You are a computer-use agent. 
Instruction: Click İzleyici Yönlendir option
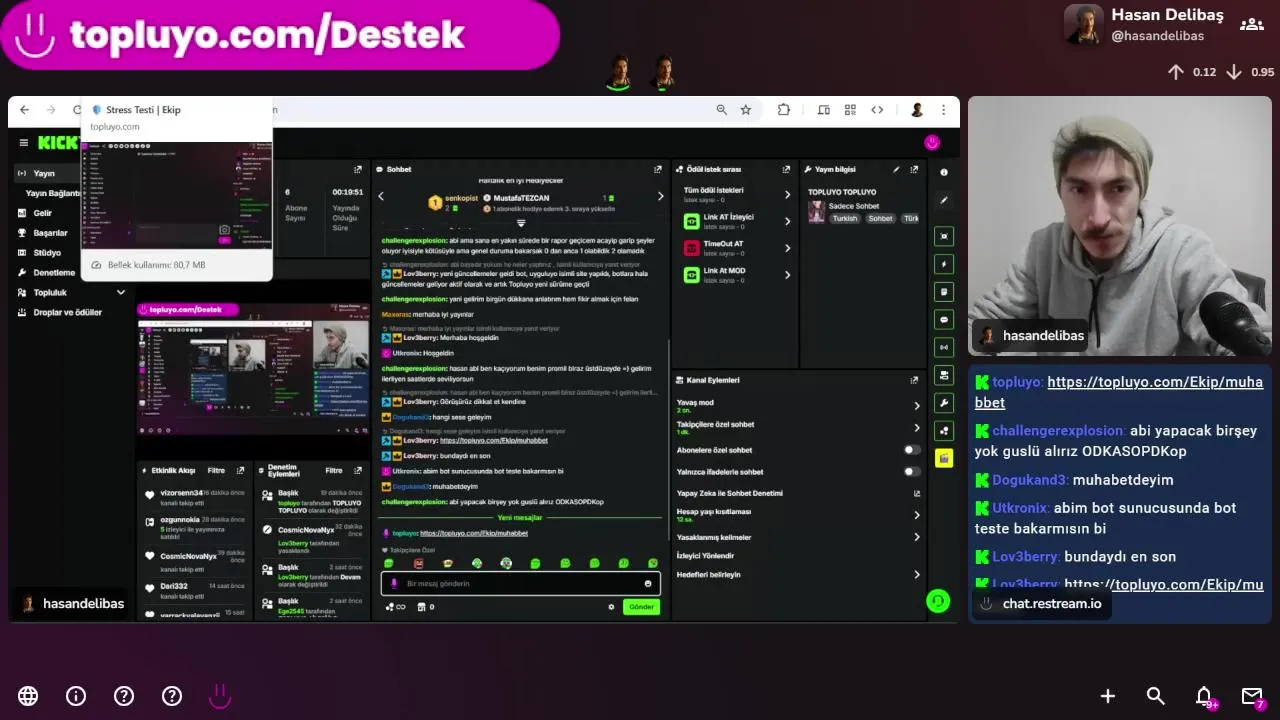click(x=706, y=556)
